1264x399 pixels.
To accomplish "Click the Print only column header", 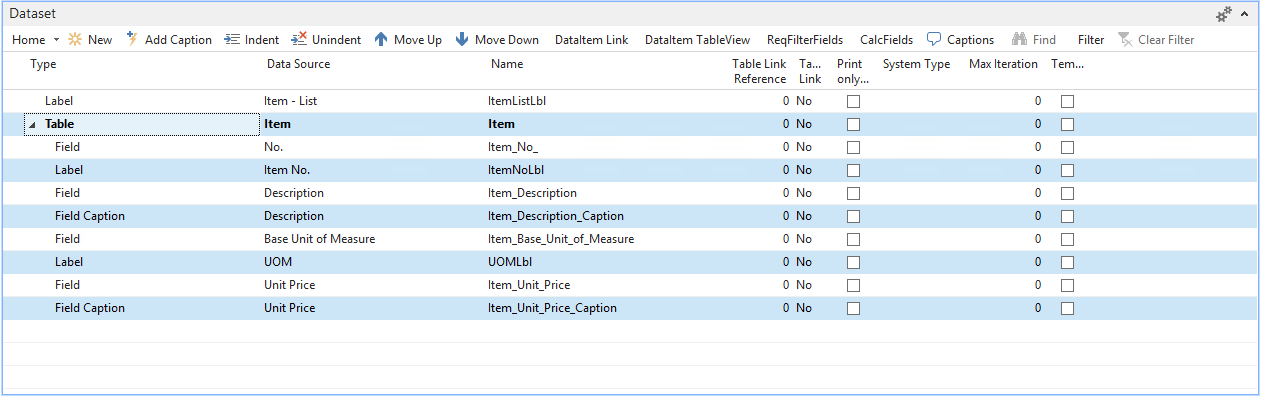I will (853, 71).
